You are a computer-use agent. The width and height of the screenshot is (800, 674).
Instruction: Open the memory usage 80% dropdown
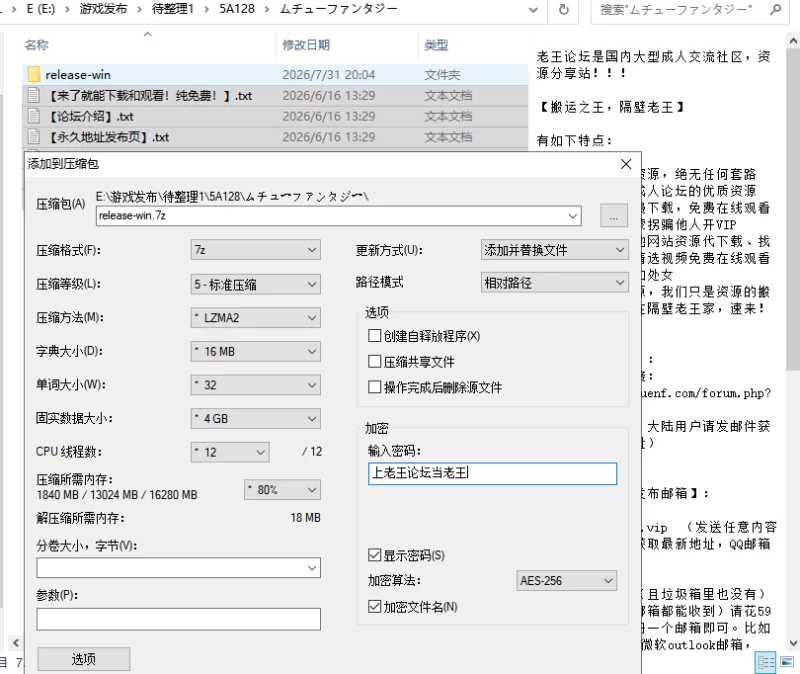[282, 490]
